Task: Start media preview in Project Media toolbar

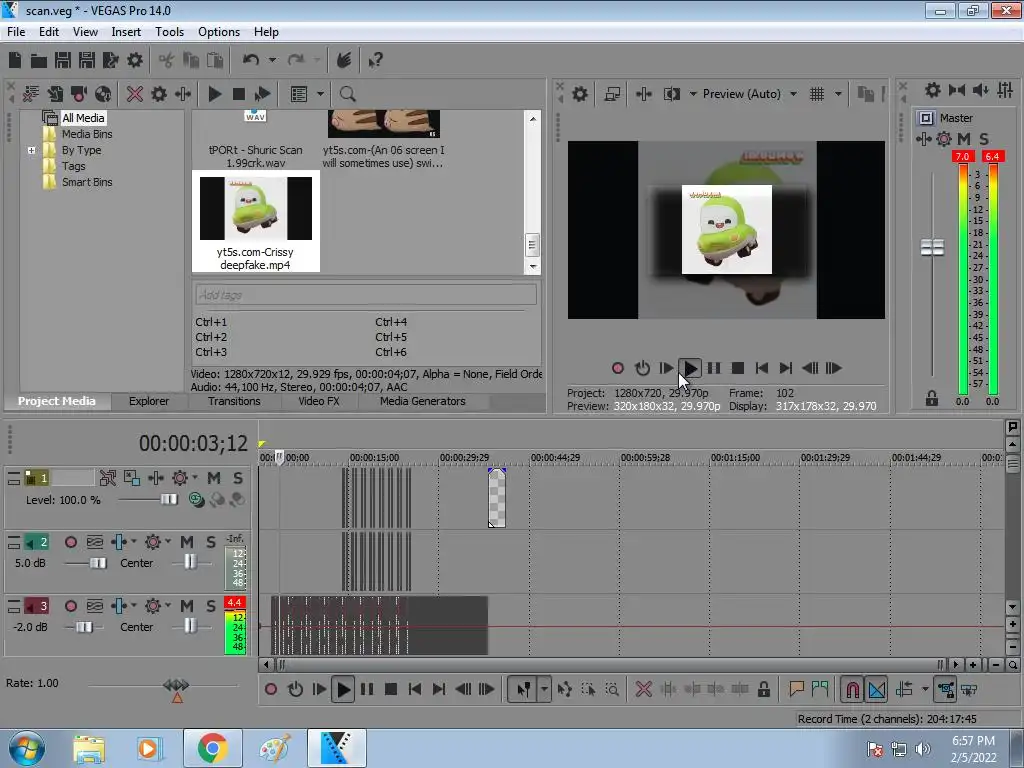Action: [x=214, y=94]
